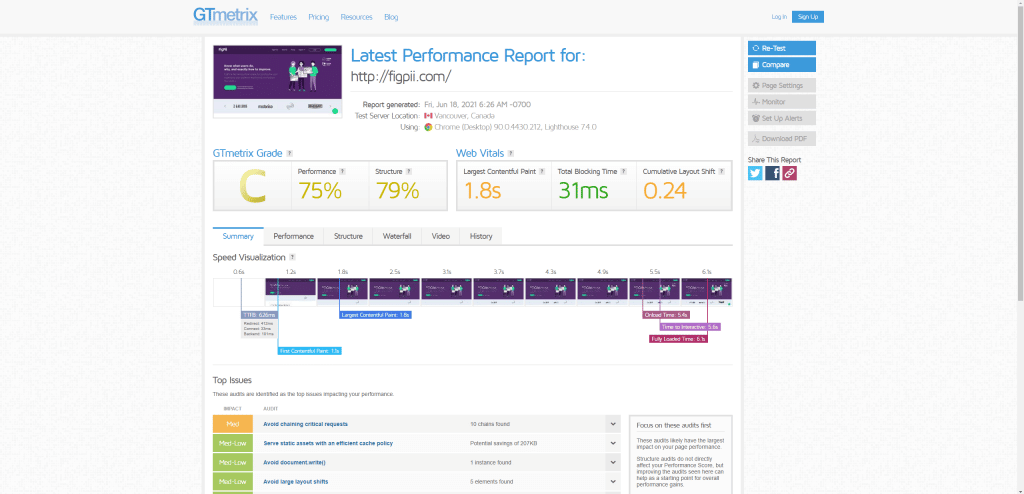
Task: Click Avoid chaining critical requests link
Action: point(306,424)
